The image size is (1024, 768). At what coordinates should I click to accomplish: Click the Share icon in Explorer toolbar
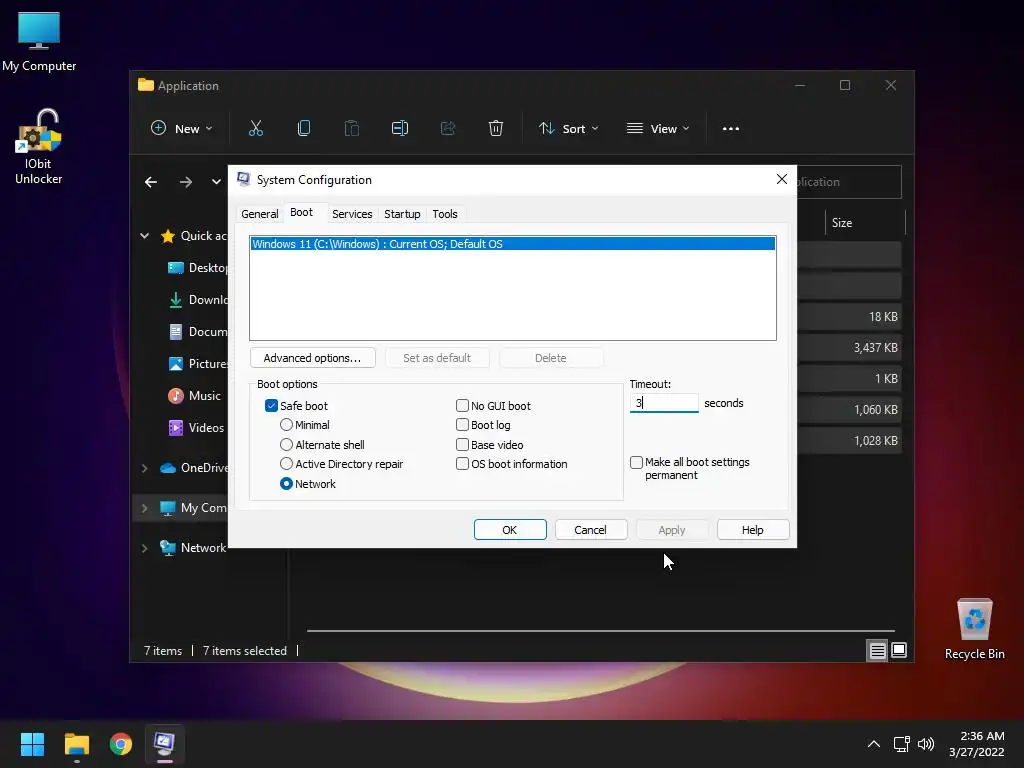pyautogui.click(x=448, y=129)
